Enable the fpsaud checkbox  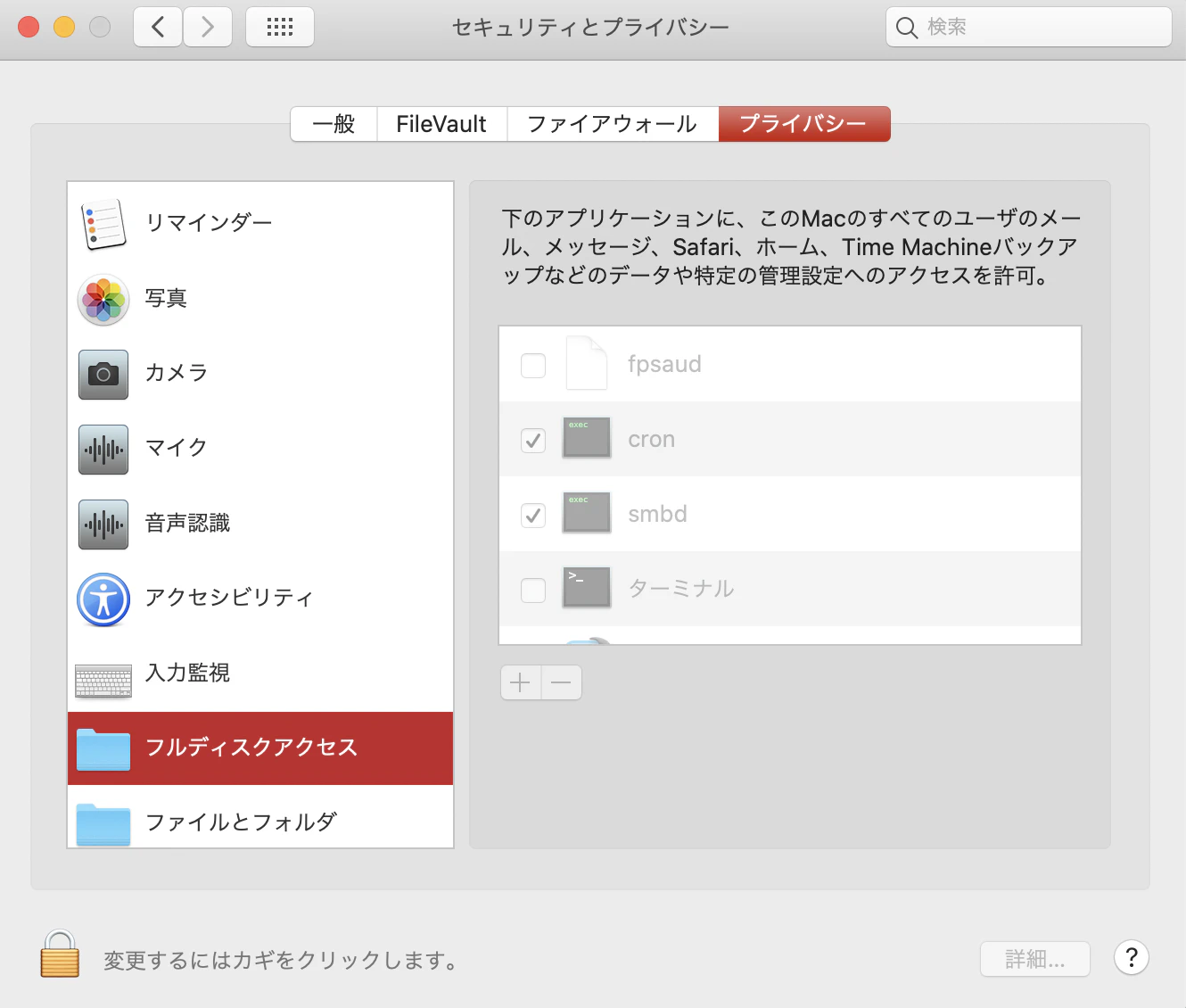(533, 365)
